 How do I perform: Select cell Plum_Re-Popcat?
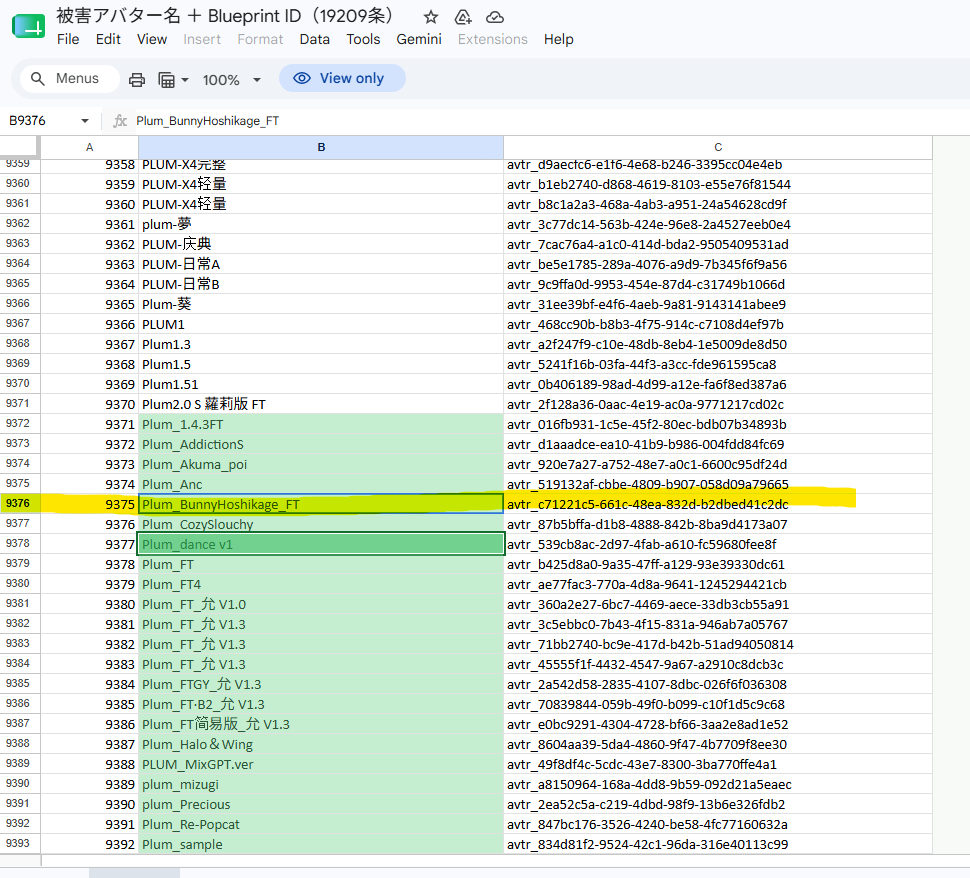click(320, 824)
